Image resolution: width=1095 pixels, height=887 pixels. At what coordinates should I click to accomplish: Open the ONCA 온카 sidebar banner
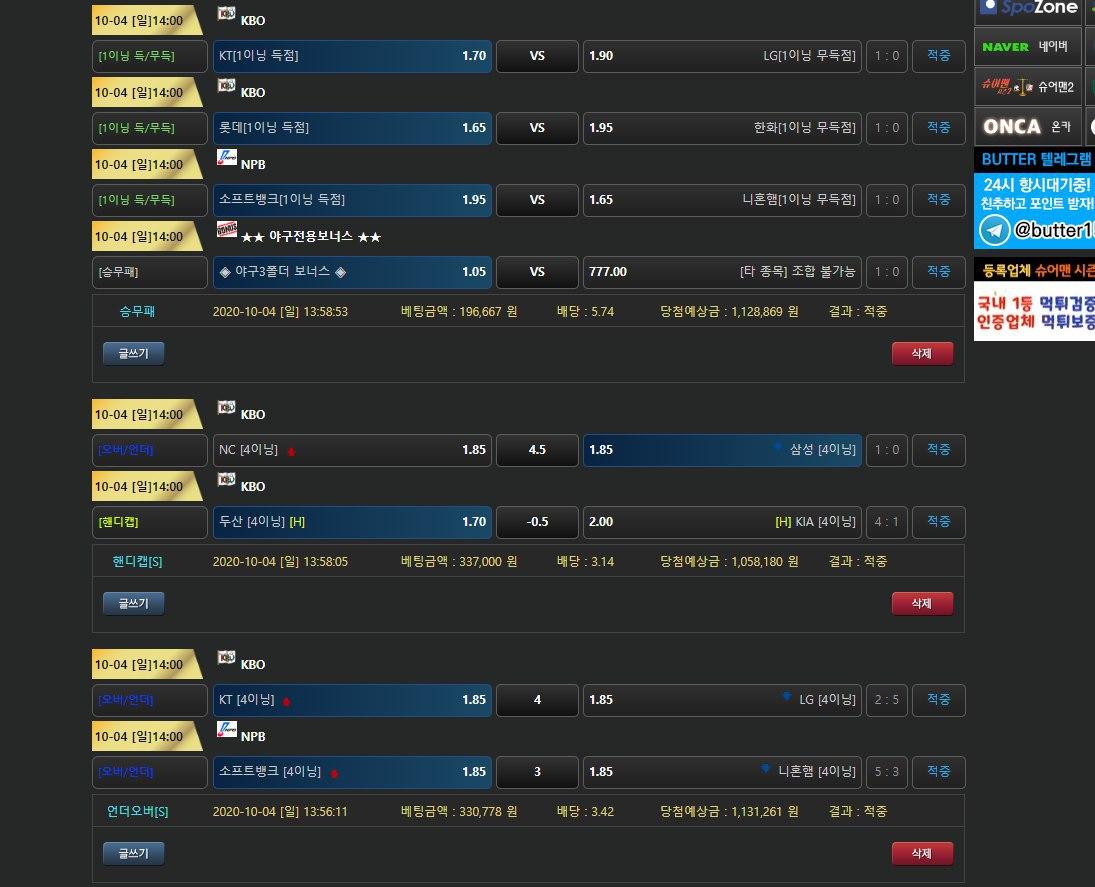tap(1027, 127)
